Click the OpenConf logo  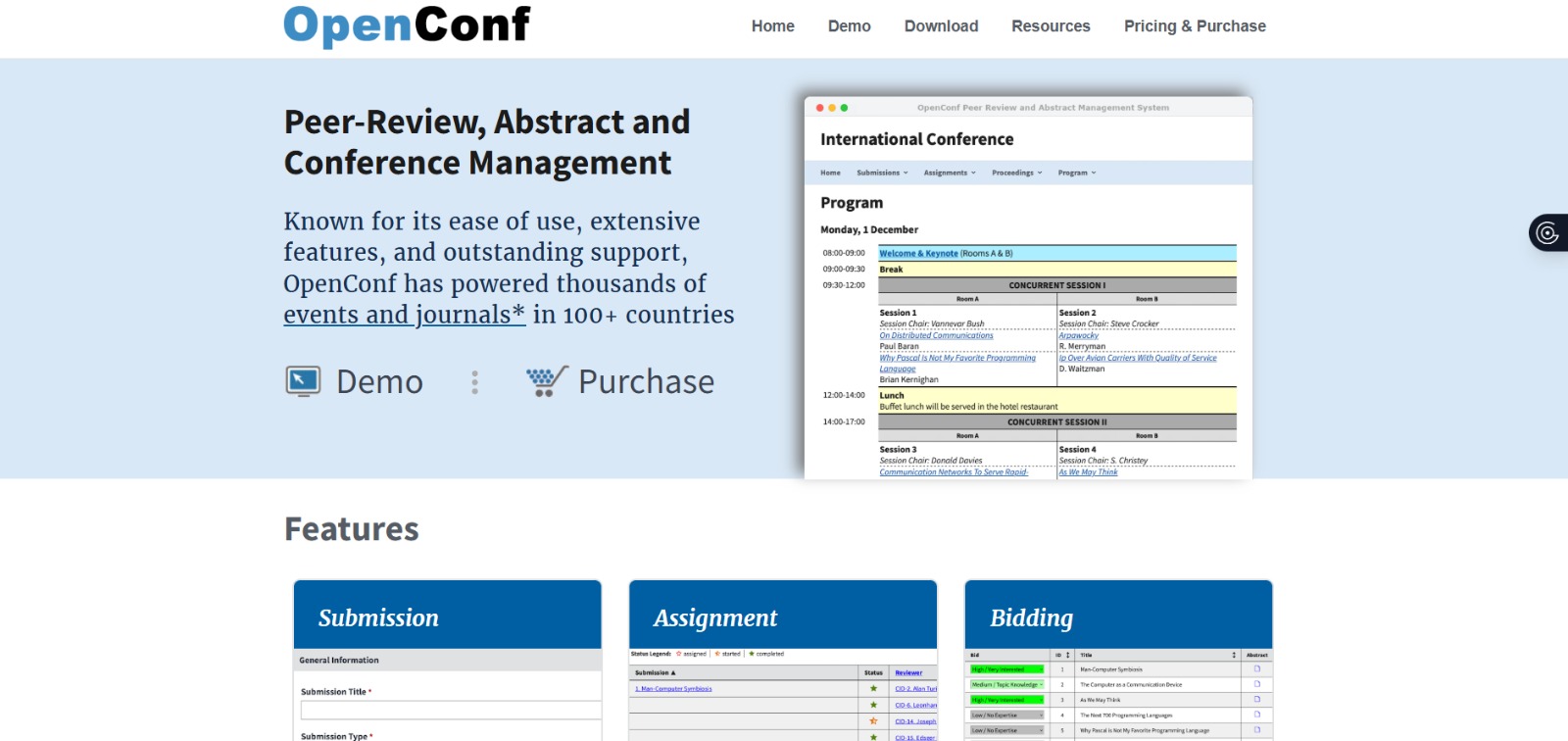(x=407, y=25)
